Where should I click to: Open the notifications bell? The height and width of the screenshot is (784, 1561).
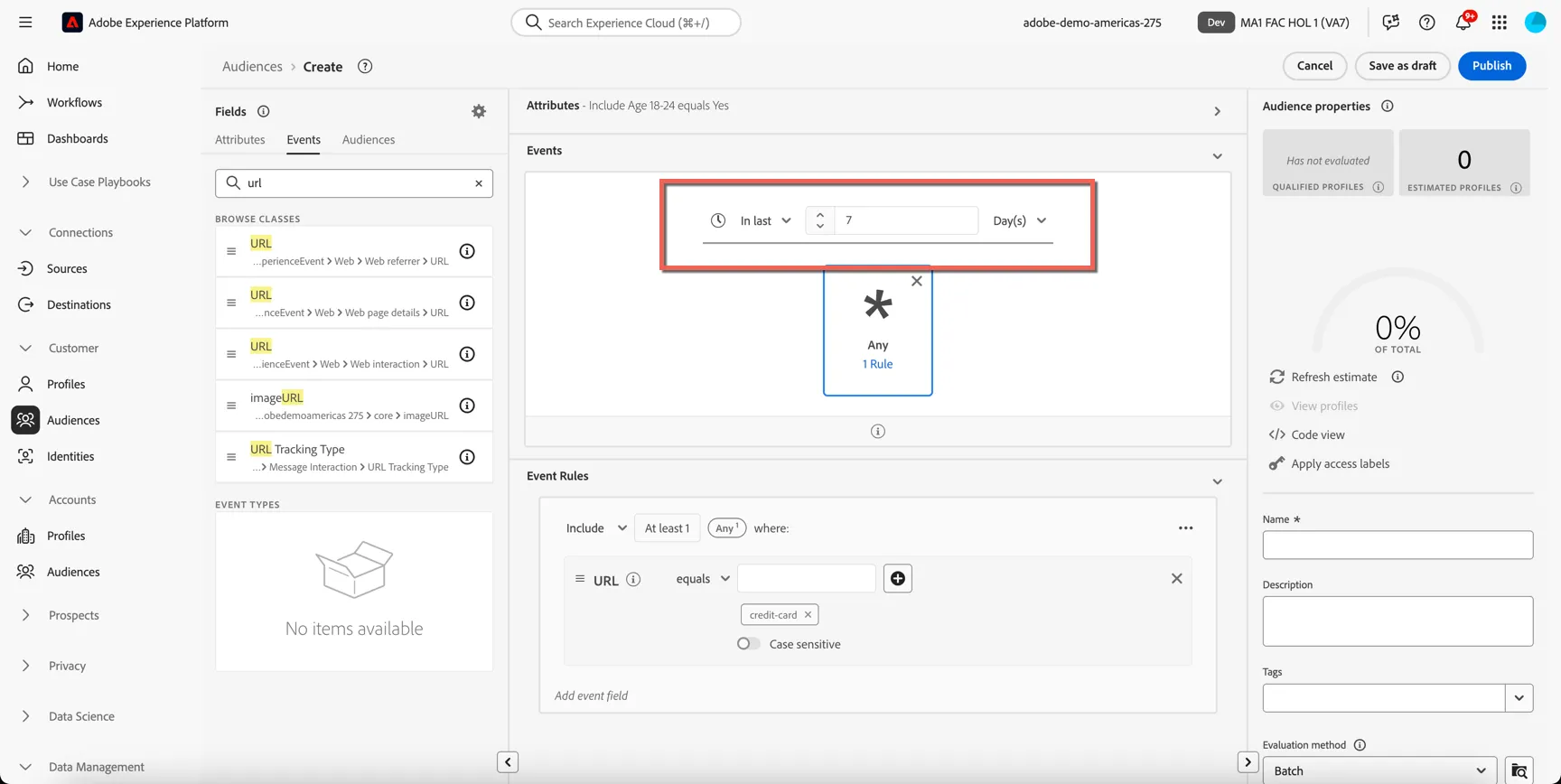click(1463, 23)
